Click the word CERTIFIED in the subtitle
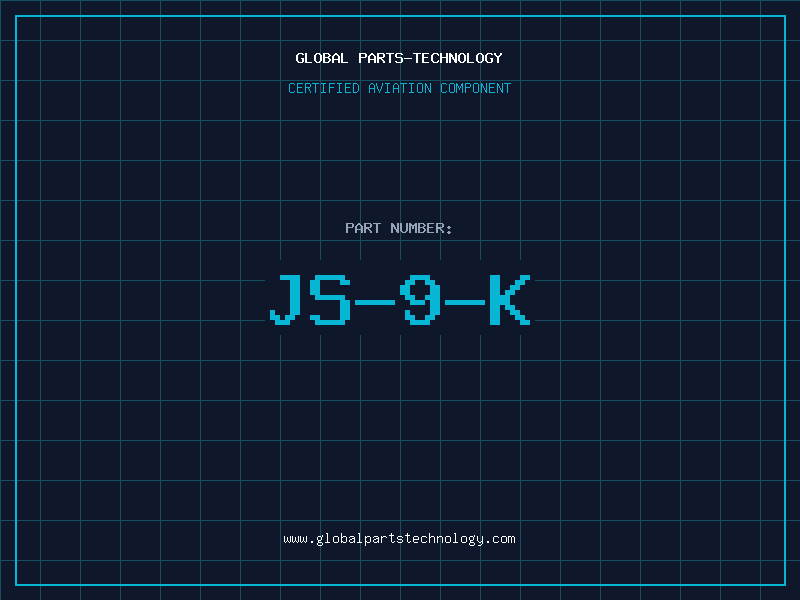Viewport: 800px width, 600px height. [324, 89]
